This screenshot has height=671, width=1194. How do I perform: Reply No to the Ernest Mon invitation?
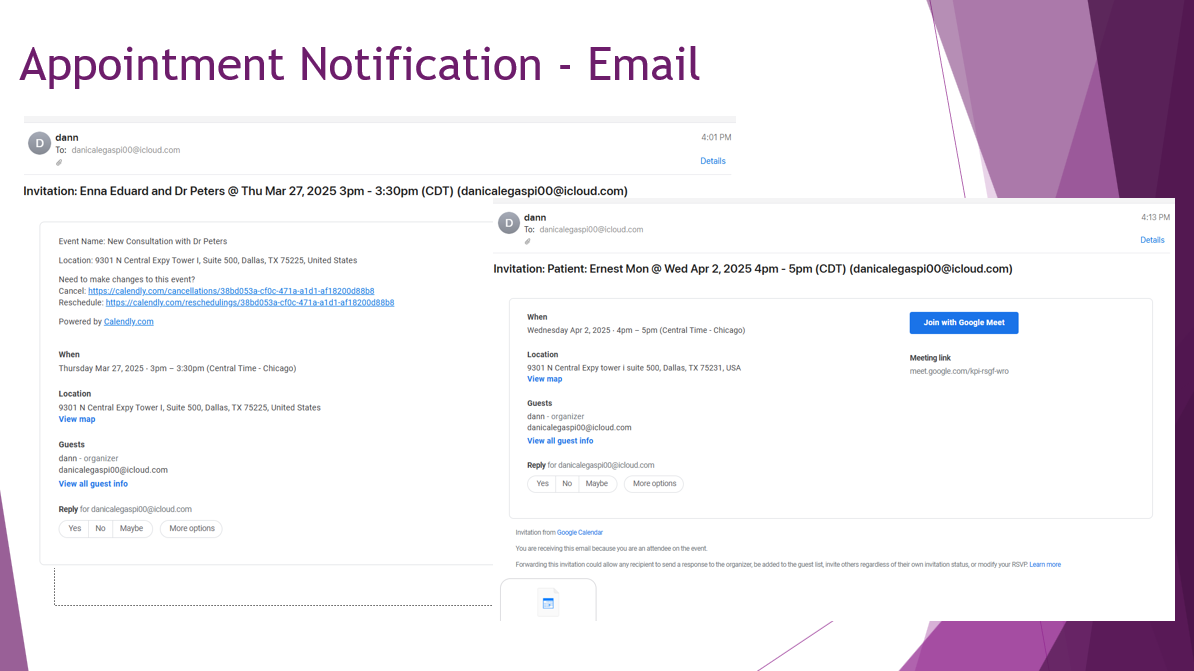(x=567, y=484)
